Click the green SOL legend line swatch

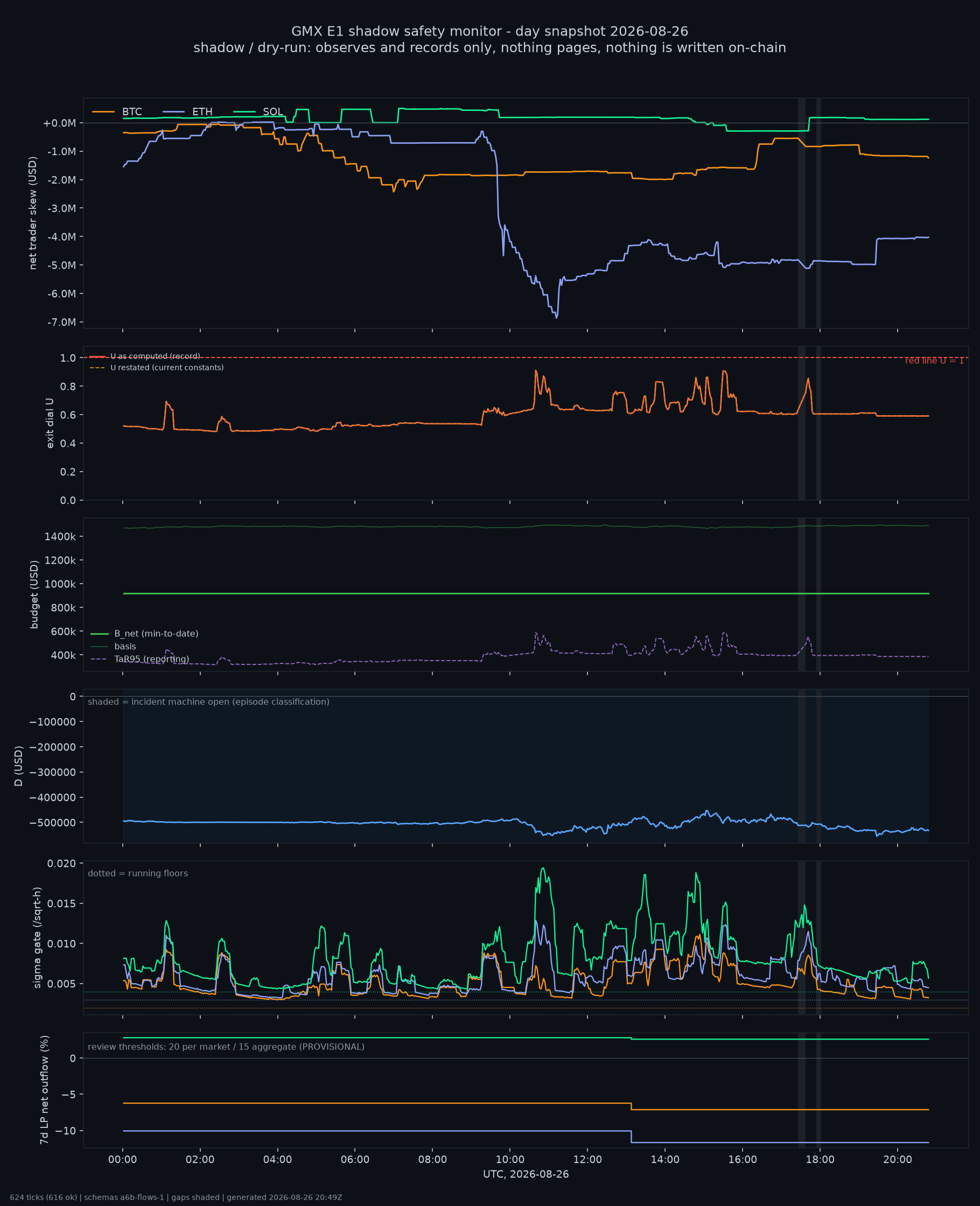244,112
